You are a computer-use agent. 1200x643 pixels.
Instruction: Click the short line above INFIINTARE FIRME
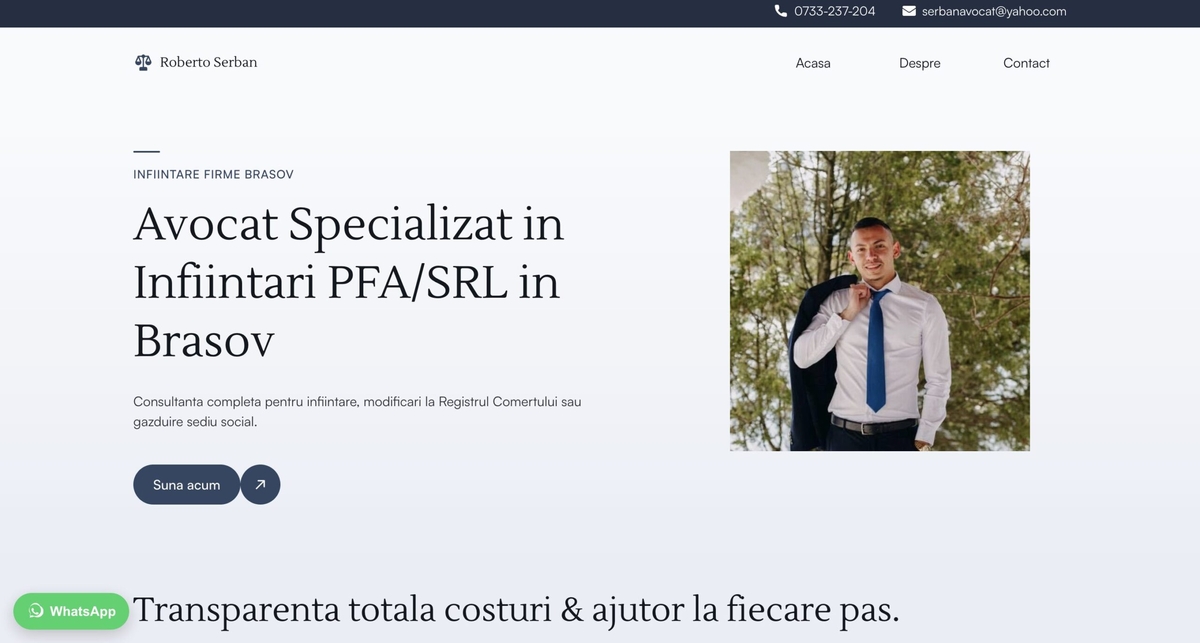146,152
